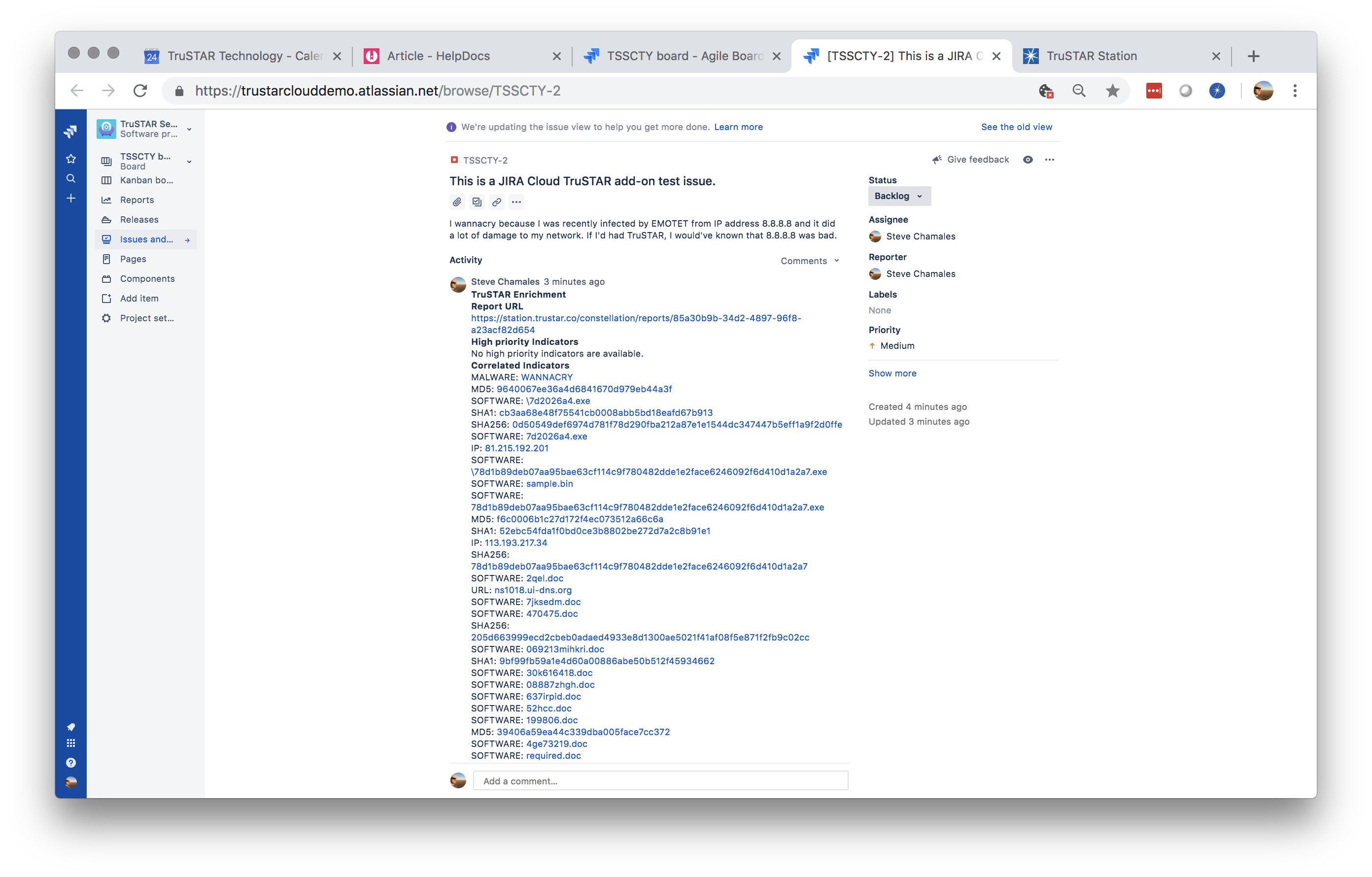Click the WANNACRY malware link
Viewport: 1372px width, 877px height.
[x=547, y=377]
